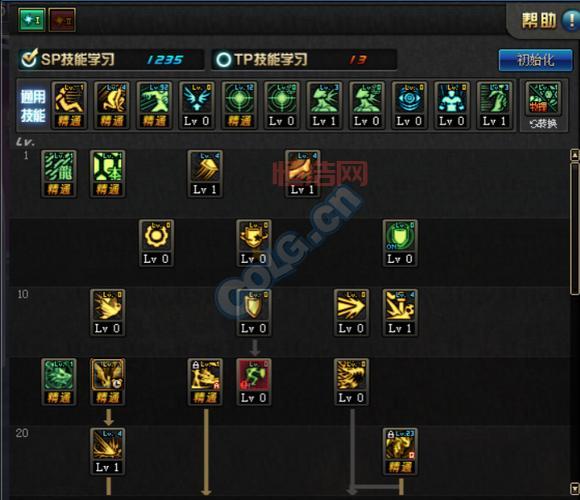The width and height of the screenshot is (580, 500).
Task: Open the 帮助 help button
Action: click(x=547, y=20)
